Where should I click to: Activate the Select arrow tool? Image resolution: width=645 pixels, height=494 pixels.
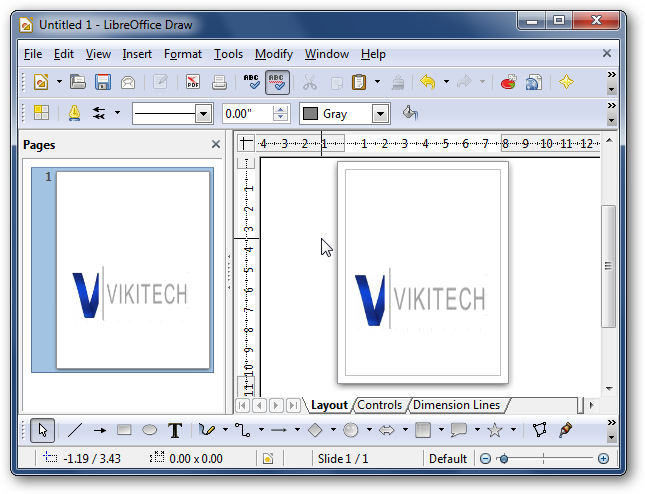click(x=42, y=430)
